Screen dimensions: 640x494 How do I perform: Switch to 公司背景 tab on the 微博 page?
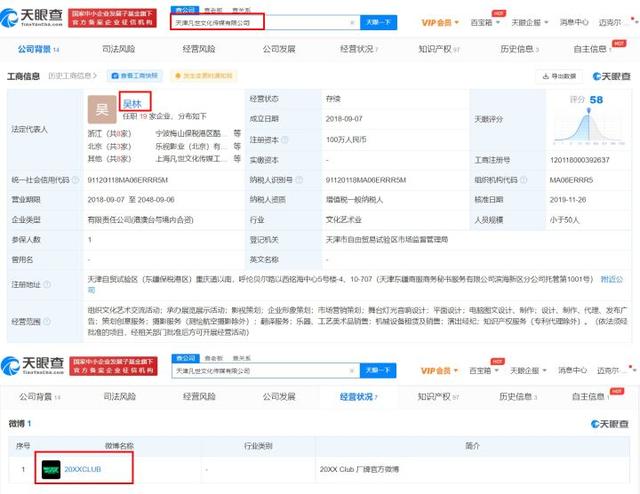coord(40,397)
